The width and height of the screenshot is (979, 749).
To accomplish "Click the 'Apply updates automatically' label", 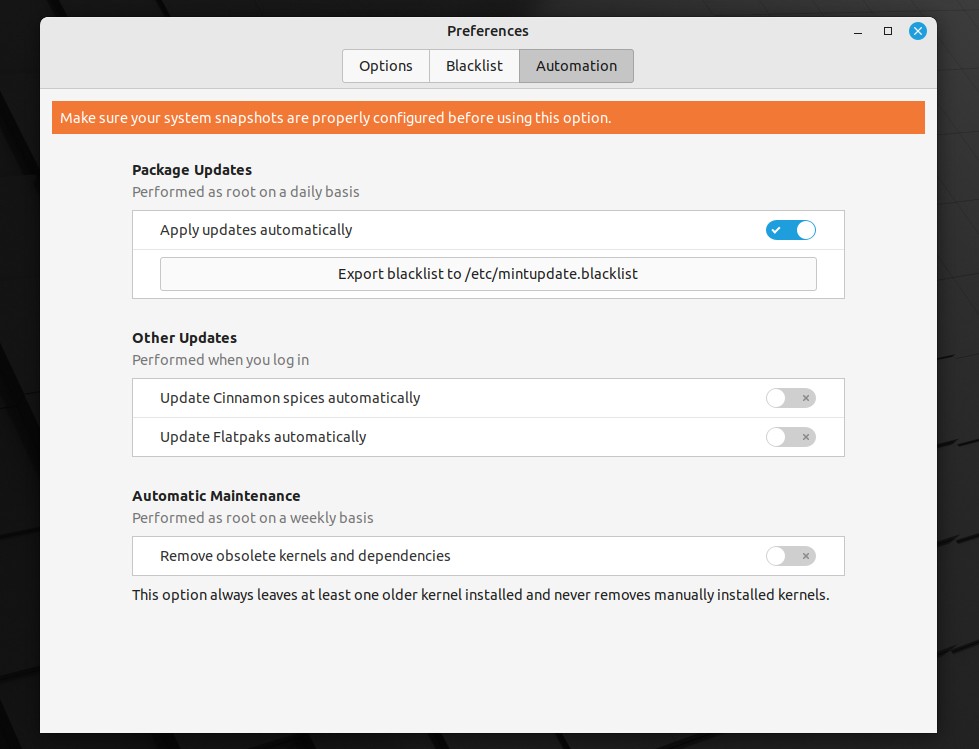I will [x=256, y=230].
